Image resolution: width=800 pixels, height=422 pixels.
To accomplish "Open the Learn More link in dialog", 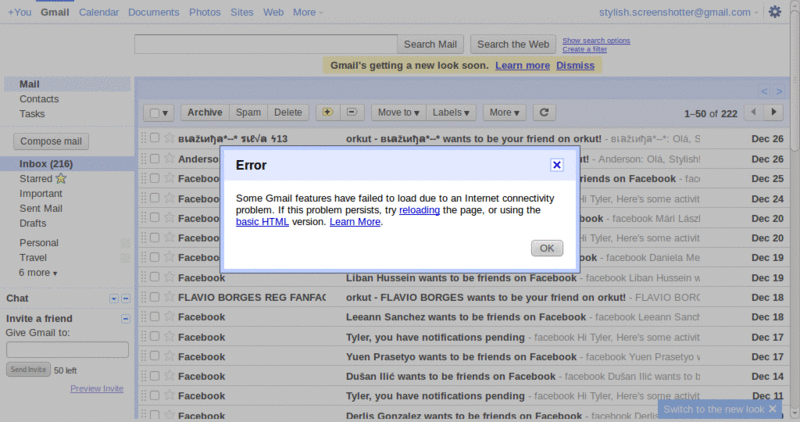I will click(x=355, y=221).
